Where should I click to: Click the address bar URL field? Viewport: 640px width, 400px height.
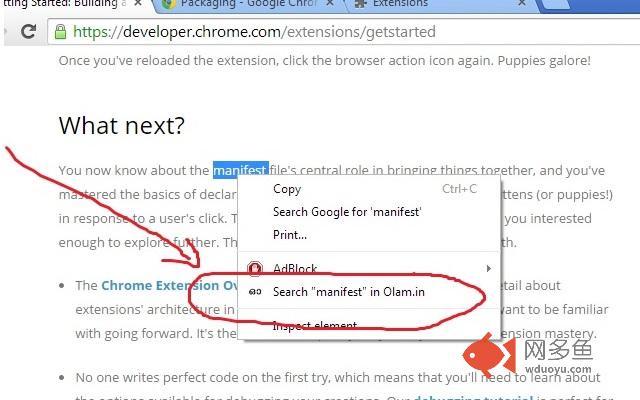[343, 32]
